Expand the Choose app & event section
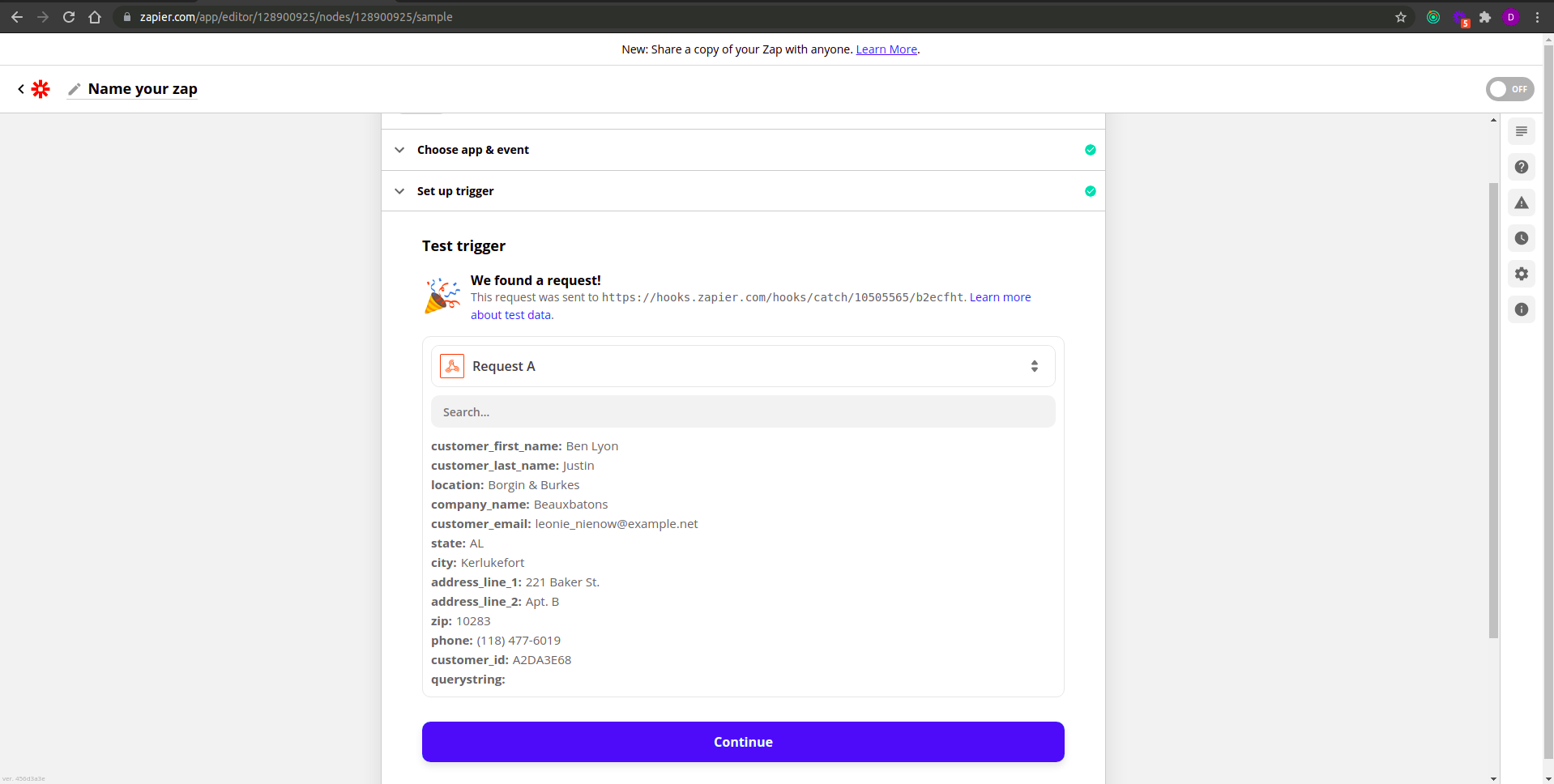Image resolution: width=1554 pixels, height=784 pixels. point(743,150)
